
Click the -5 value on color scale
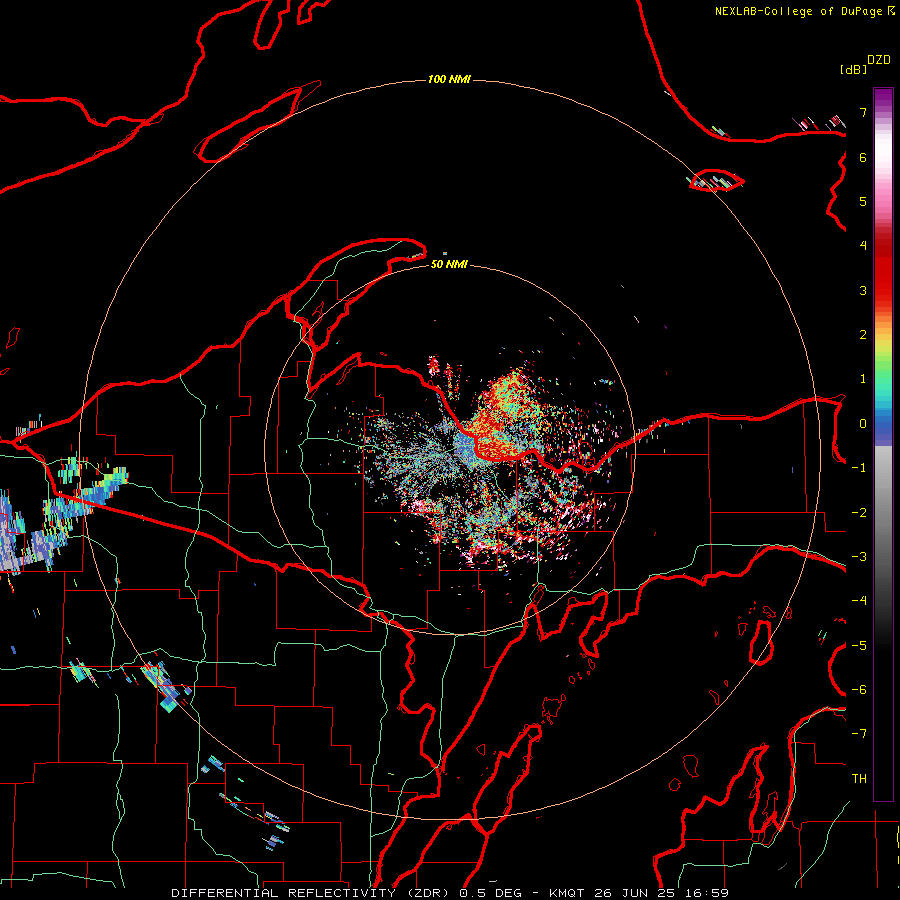[x=859, y=645]
